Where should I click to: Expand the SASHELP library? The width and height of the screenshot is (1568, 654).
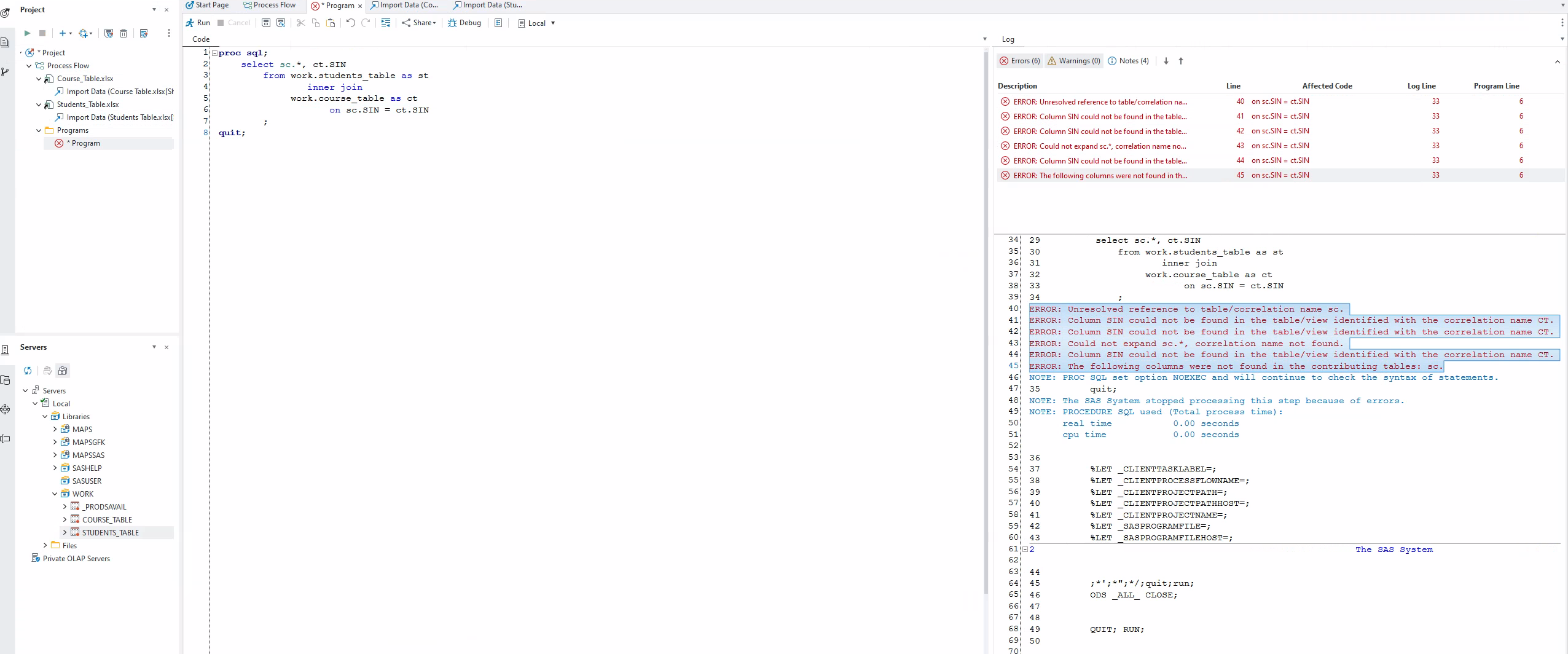pyautogui.click(x=55, y=468)
